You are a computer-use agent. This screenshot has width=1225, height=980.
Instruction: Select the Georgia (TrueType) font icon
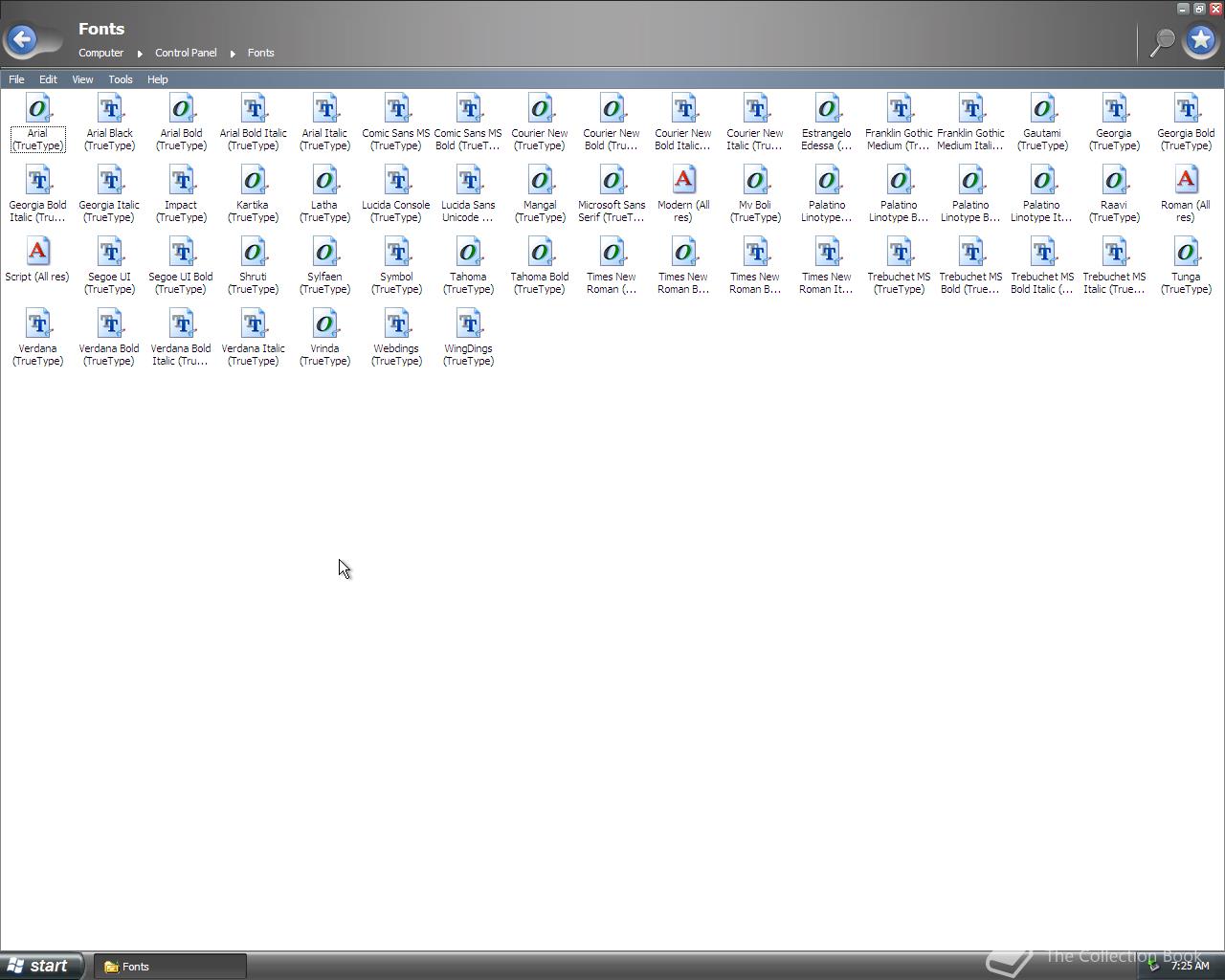click(1115, 108)
